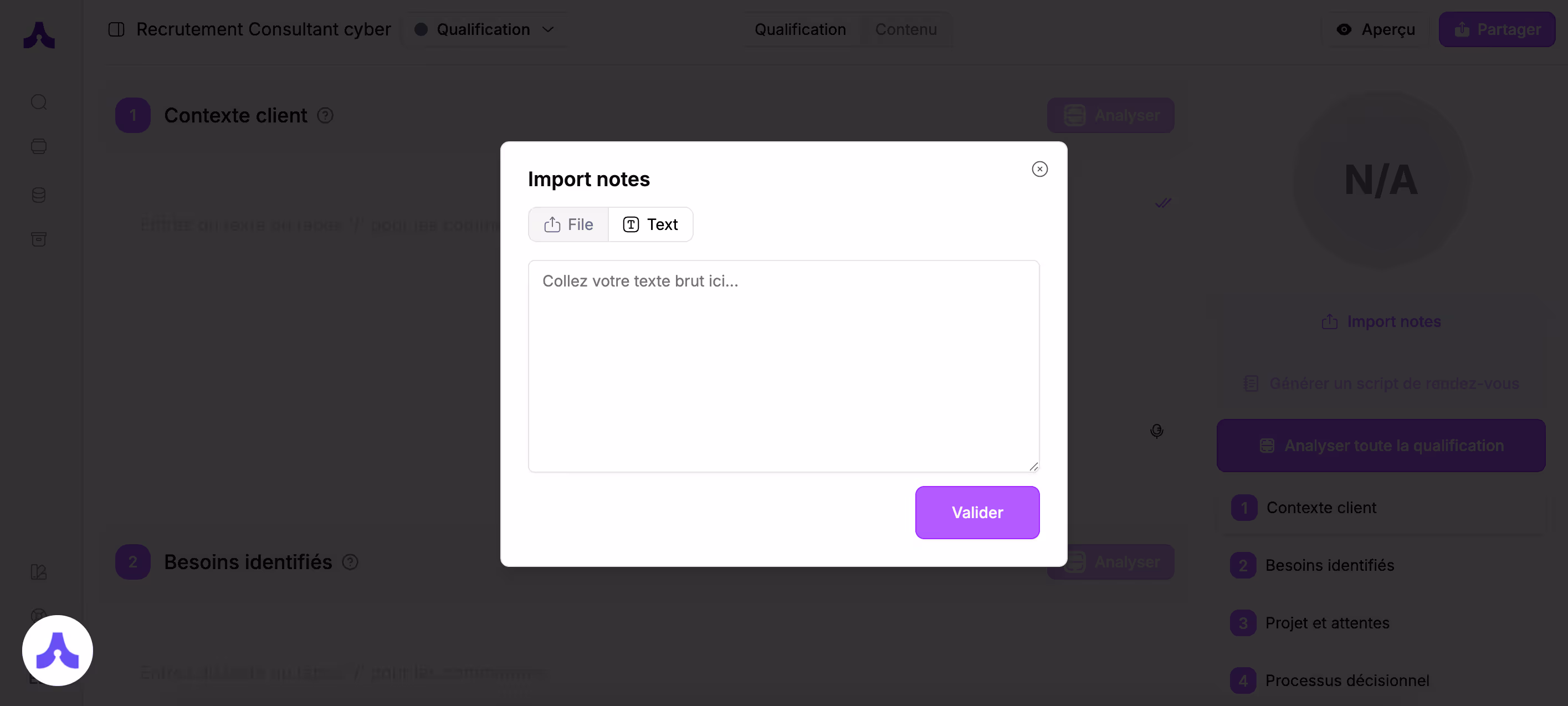Toggle the sidebar collapse icon next to Recrutement Consultant cyber

pos(116,29)
